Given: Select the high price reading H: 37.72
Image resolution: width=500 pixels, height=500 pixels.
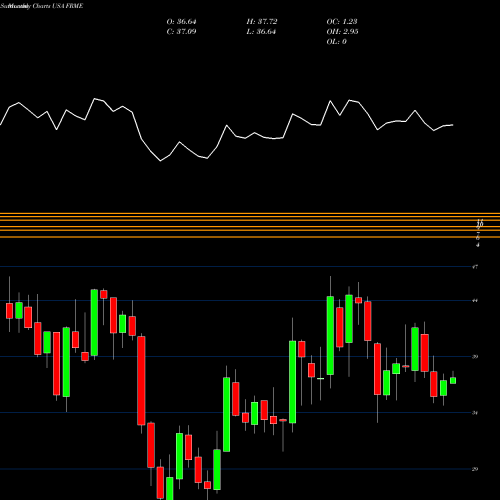Looking at the screenshot, I should click(x=262, y=22).
